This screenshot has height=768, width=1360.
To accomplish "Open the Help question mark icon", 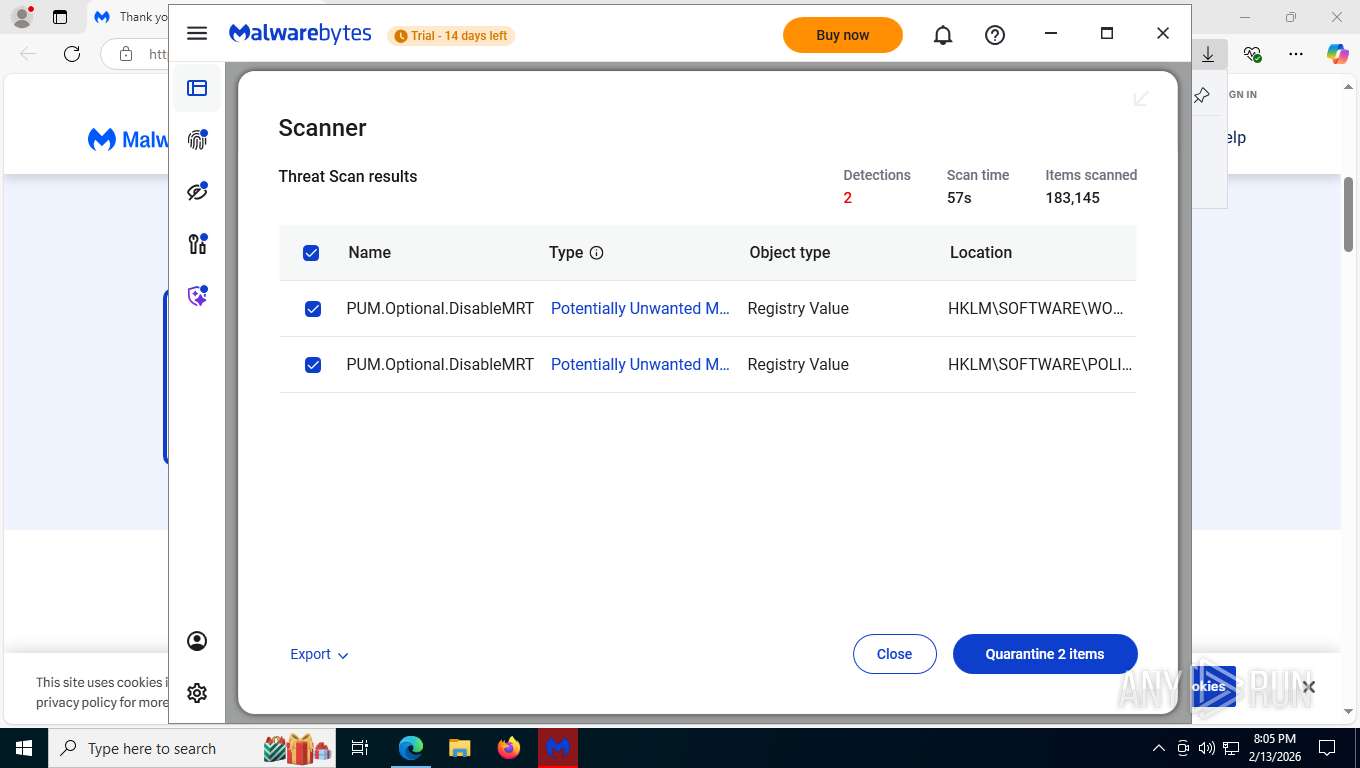I will coord(994,35).
